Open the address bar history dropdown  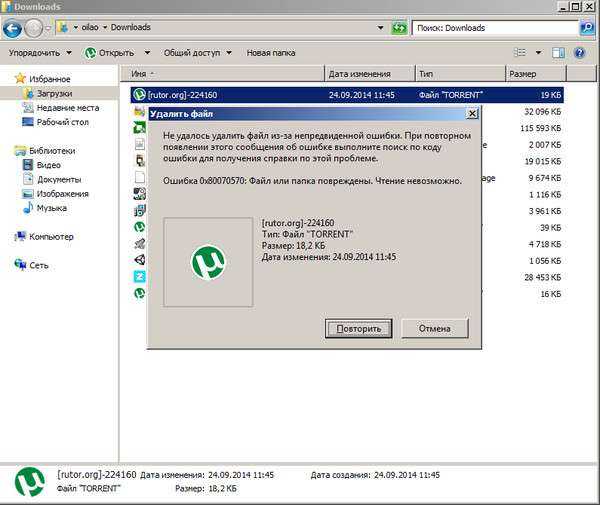pos(380,28)
